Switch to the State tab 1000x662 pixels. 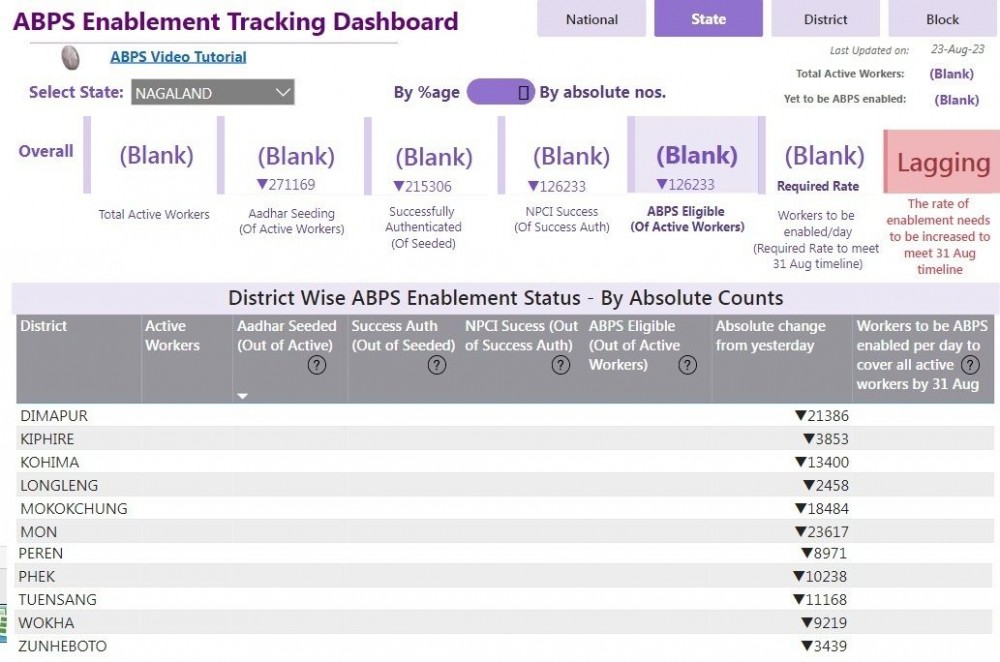pos(709,18)
